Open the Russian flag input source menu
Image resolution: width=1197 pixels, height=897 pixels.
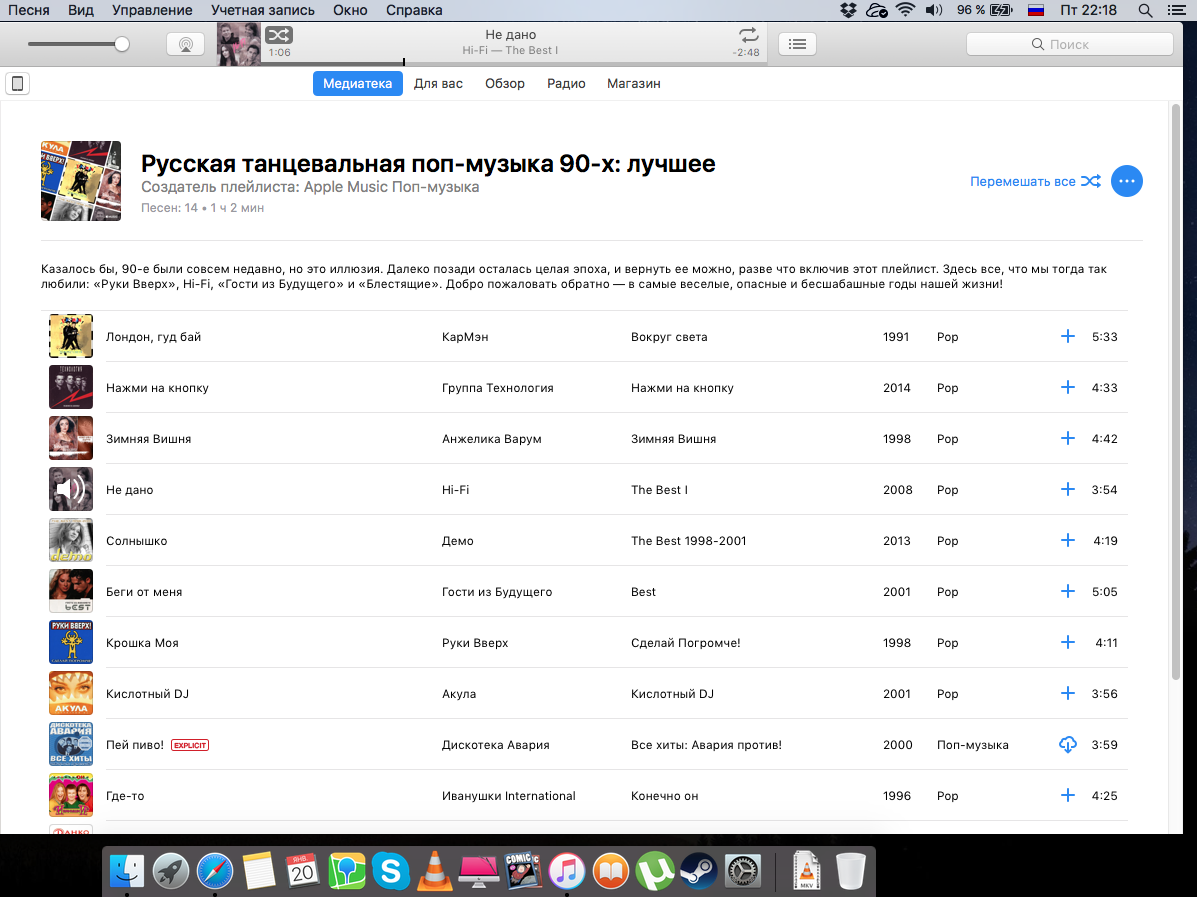1036,10
